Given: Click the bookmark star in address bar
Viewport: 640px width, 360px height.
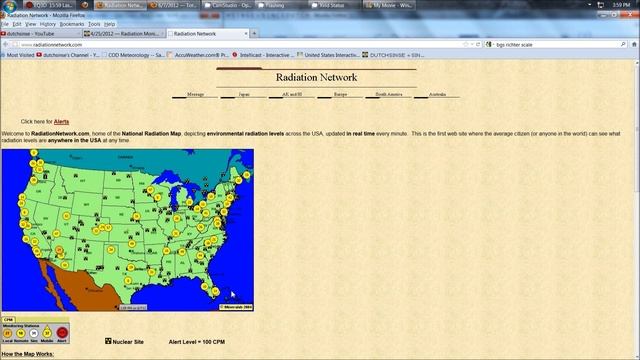Looking at the screenshot, I should (x=465, y=44).
